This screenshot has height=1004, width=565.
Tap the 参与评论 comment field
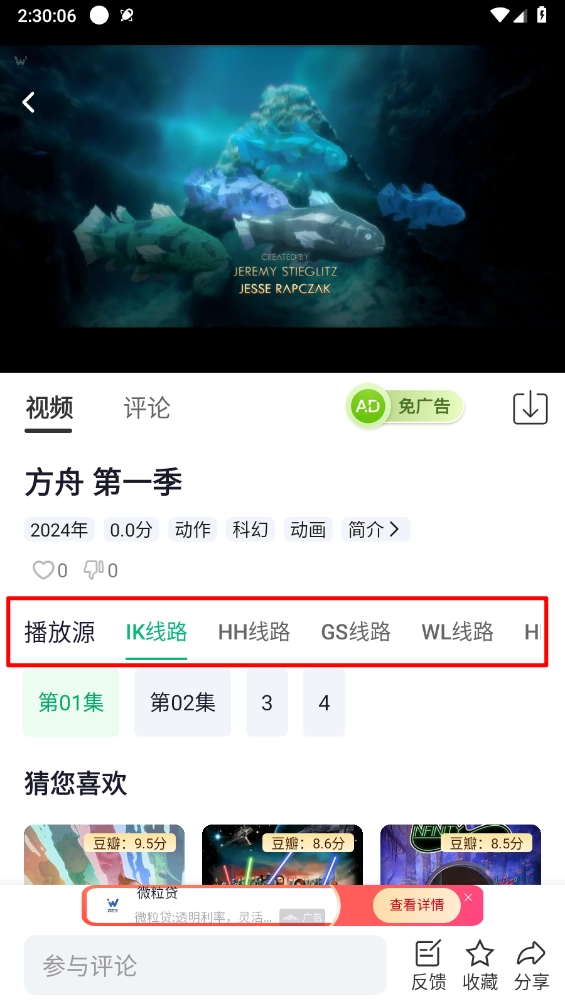205,965
